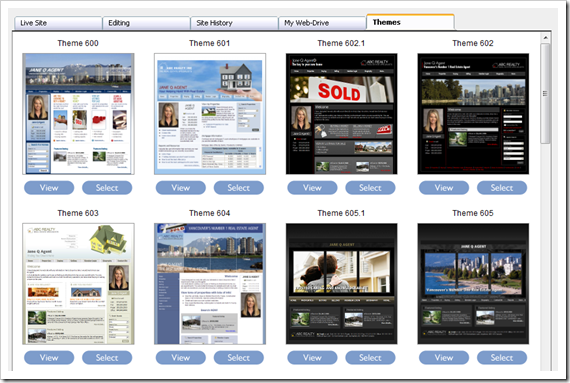The image size is (570, 383).
Task: Open the Theme 602.1 SOLD thumbnail
Action: (341, 114)
